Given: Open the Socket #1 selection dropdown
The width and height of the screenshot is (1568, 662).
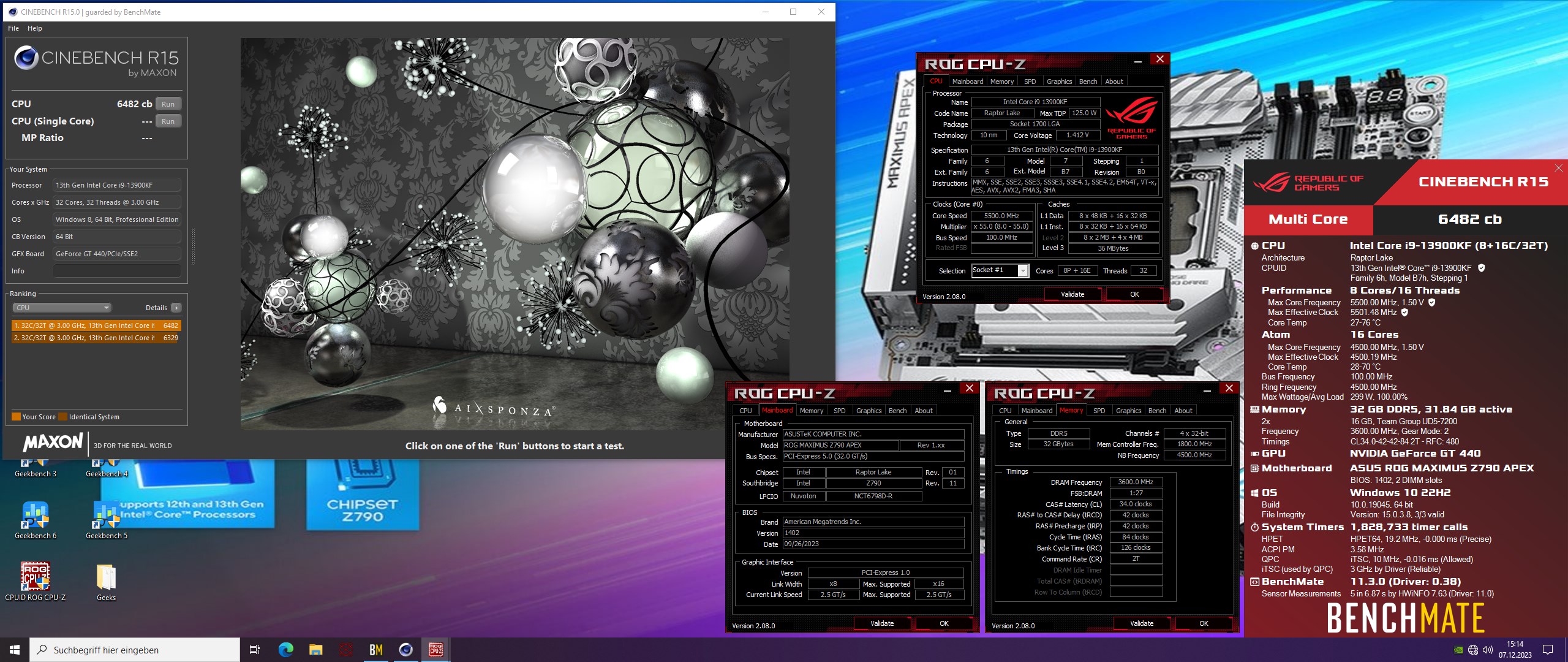Looking at the screenshot, I should 1000,270.
